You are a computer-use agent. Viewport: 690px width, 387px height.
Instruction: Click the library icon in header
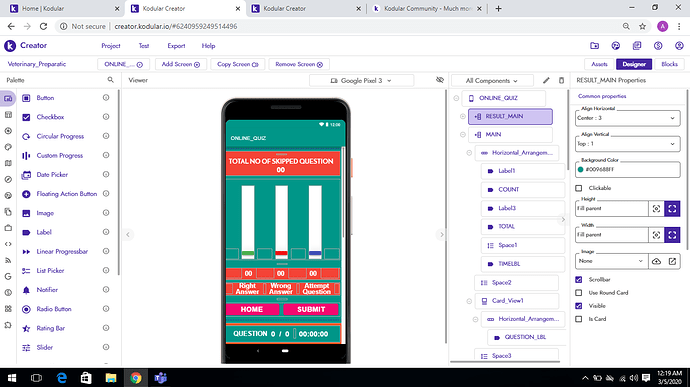pos(637,45)
